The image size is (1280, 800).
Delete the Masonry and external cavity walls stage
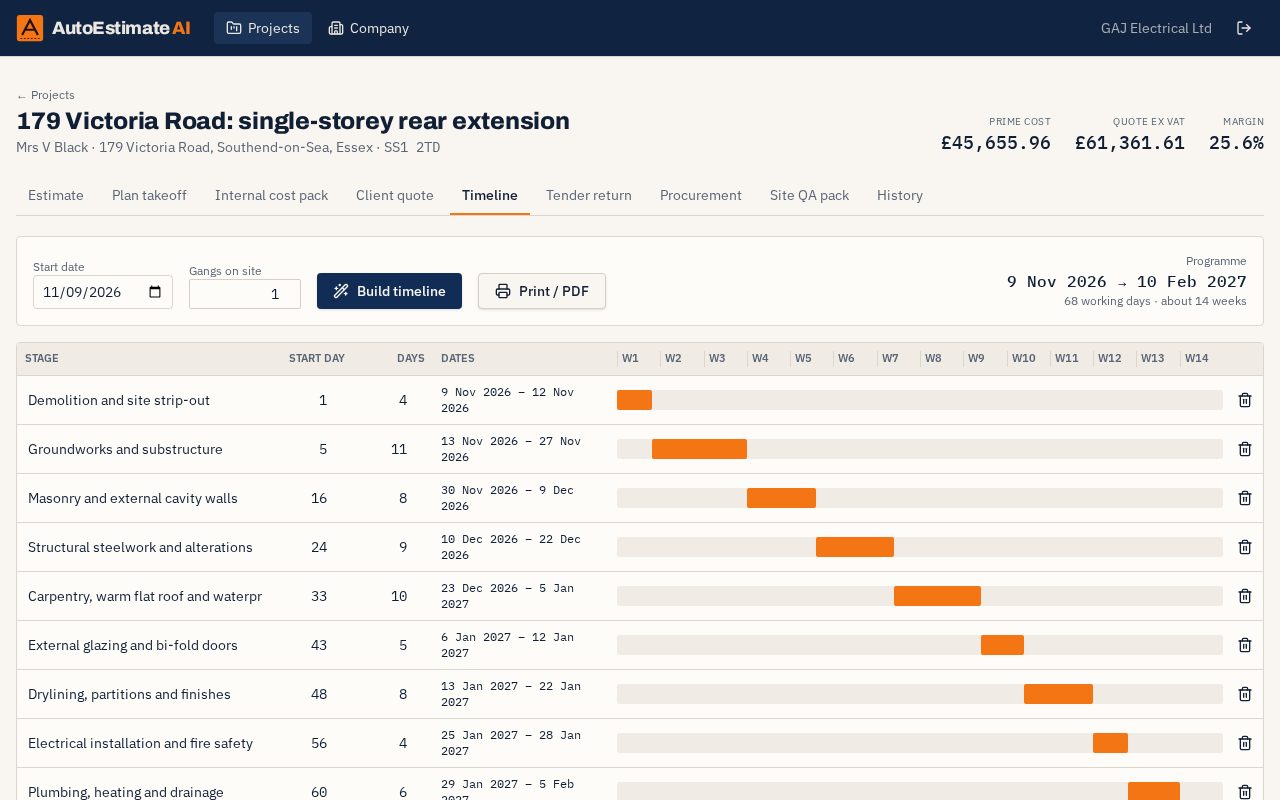(1245, 498)
